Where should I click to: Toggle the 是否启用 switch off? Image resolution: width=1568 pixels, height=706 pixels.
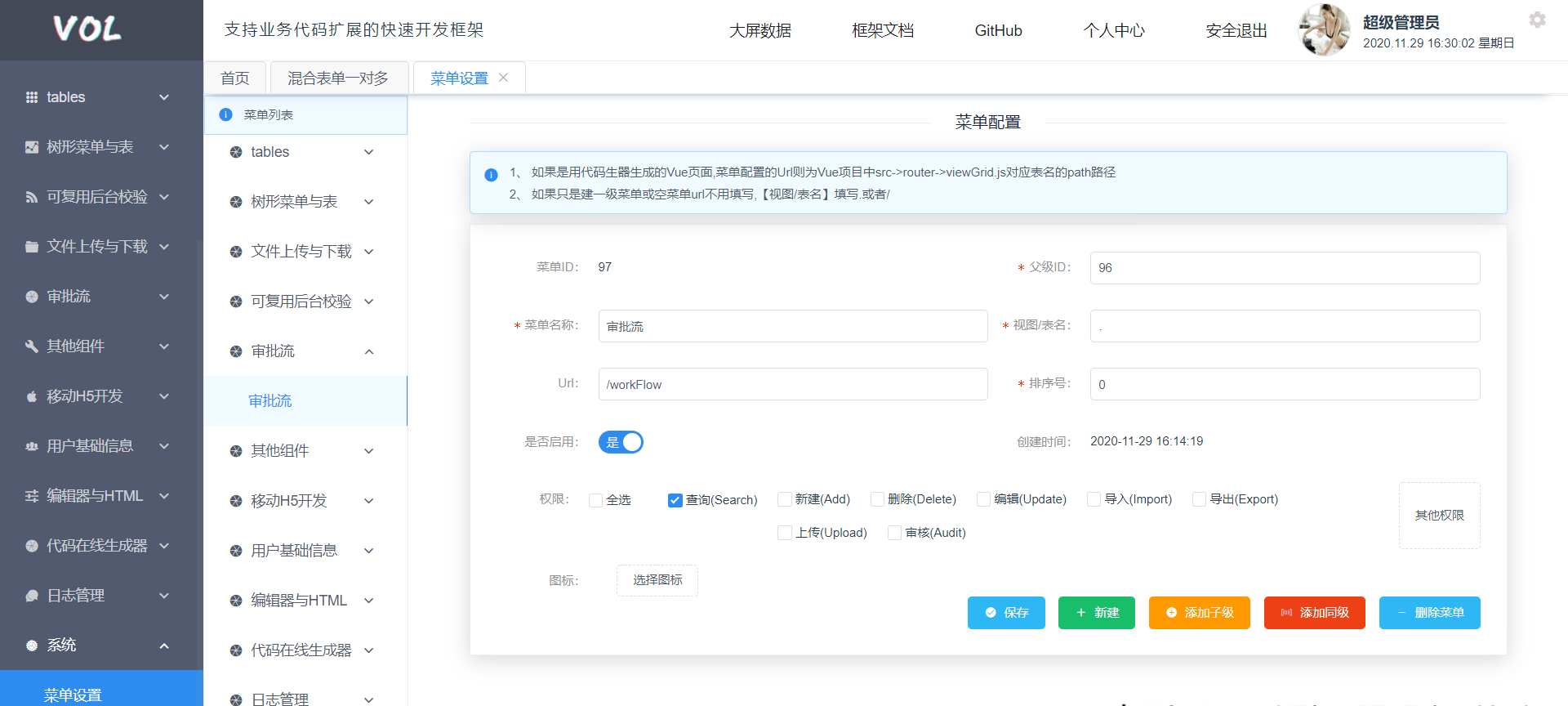621,442
